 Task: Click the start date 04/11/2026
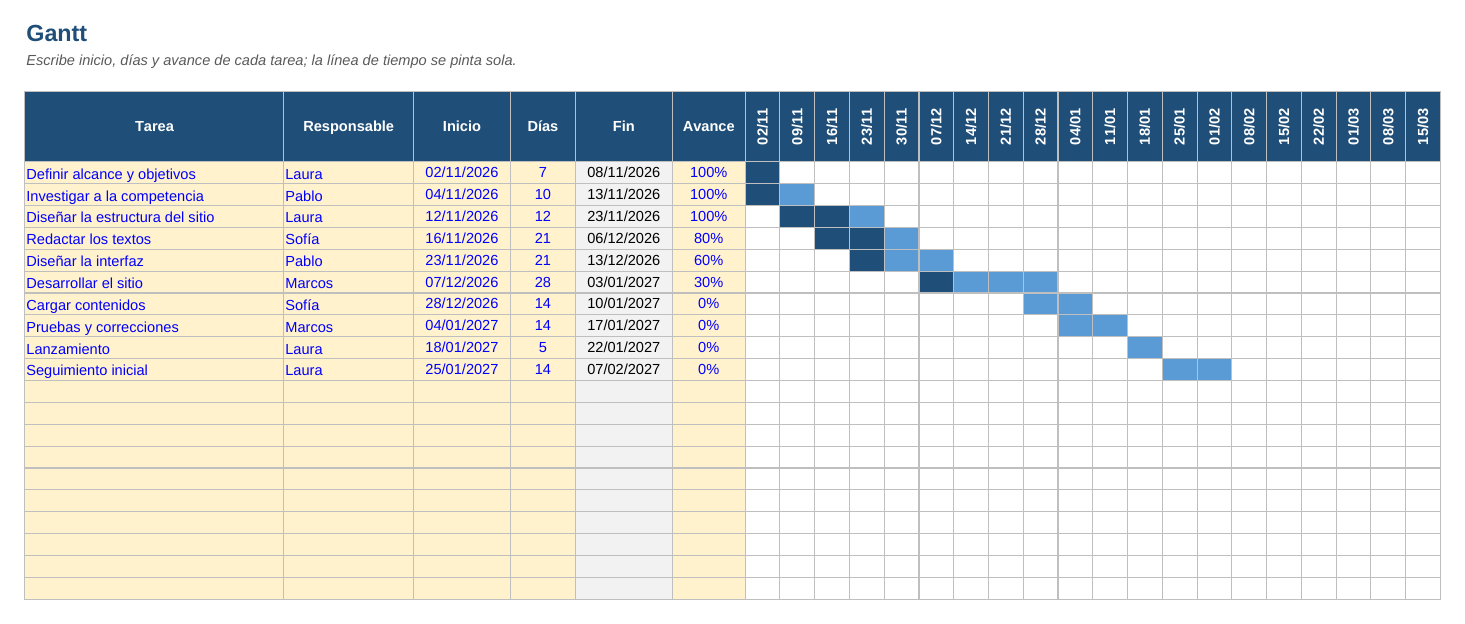462,195
